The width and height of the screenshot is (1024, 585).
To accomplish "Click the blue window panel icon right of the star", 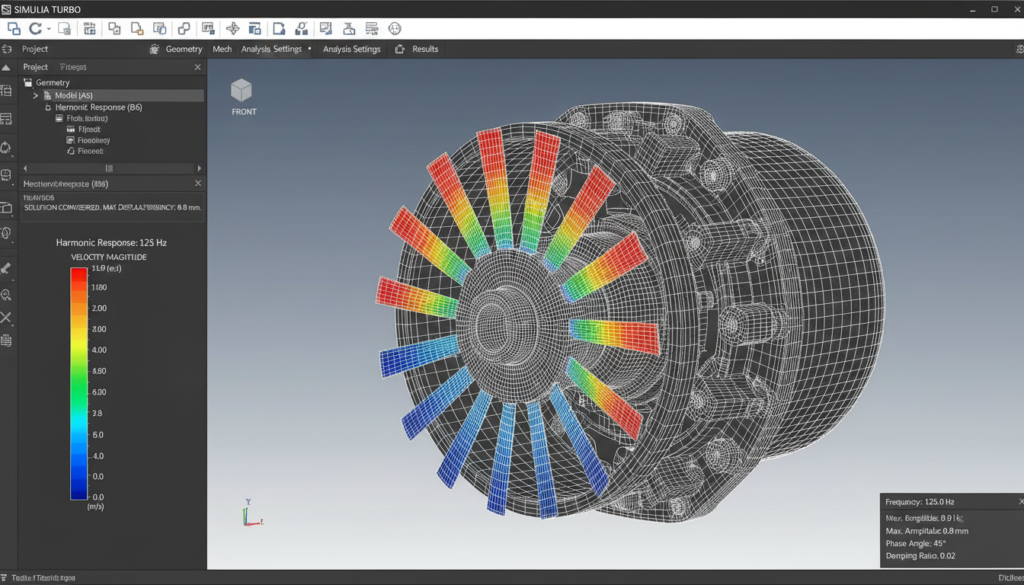I will [x=255, y=29].
